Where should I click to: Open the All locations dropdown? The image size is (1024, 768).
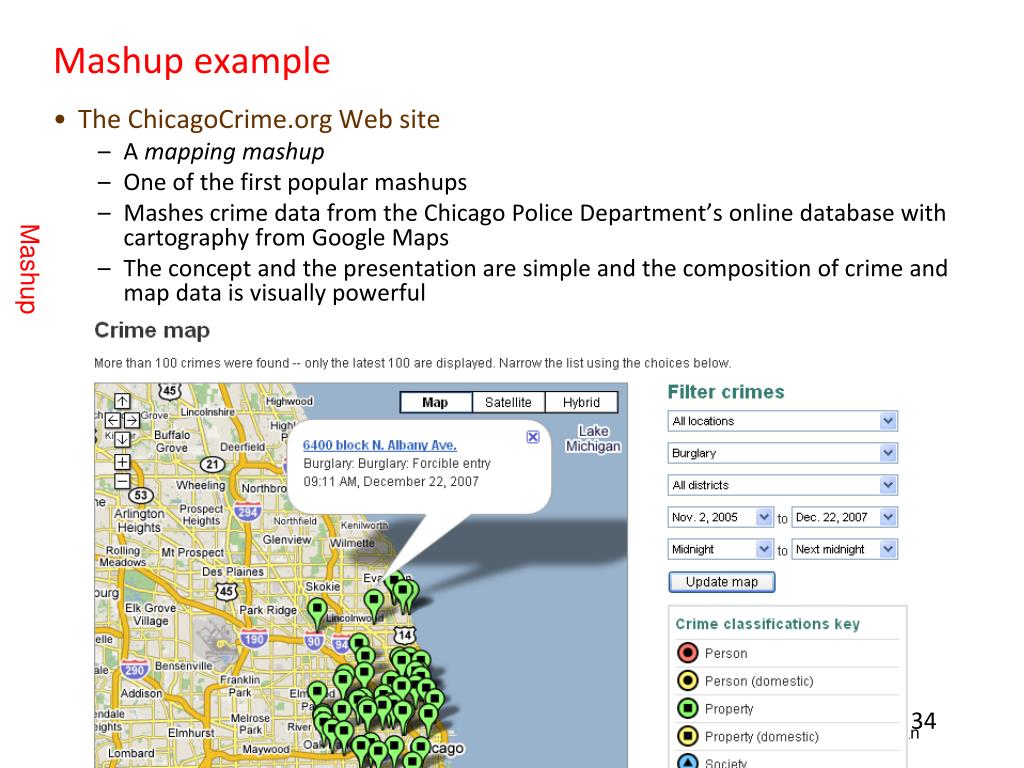[782, 421]
